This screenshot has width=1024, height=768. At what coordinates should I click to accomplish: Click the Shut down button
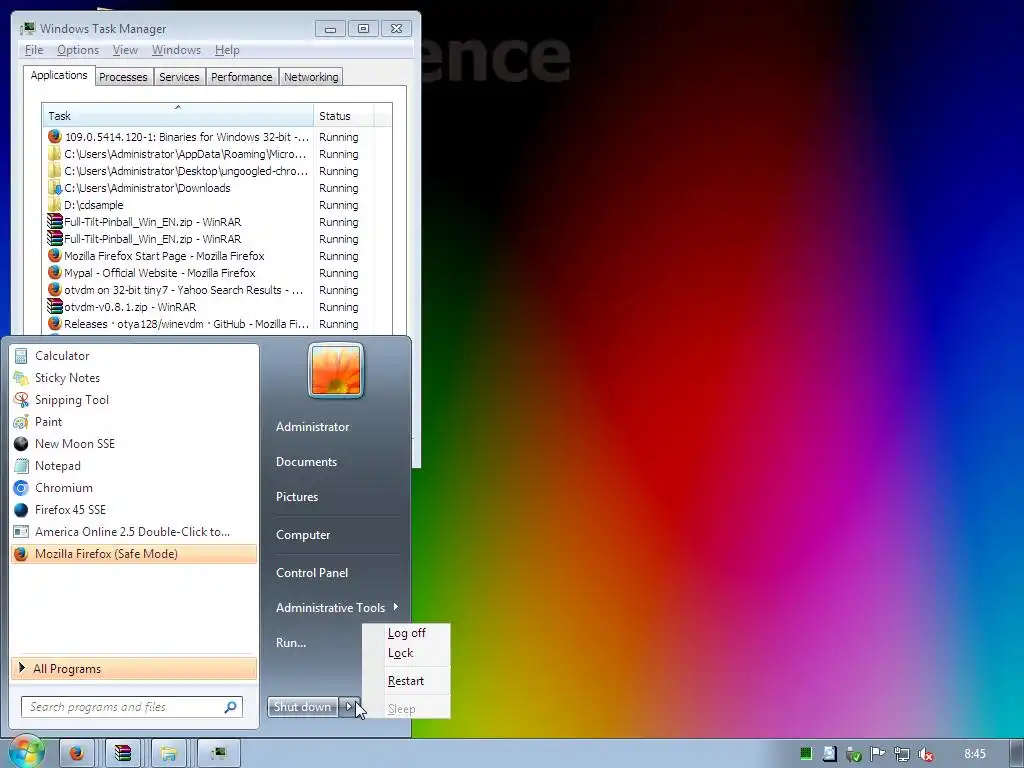[302, 707]
